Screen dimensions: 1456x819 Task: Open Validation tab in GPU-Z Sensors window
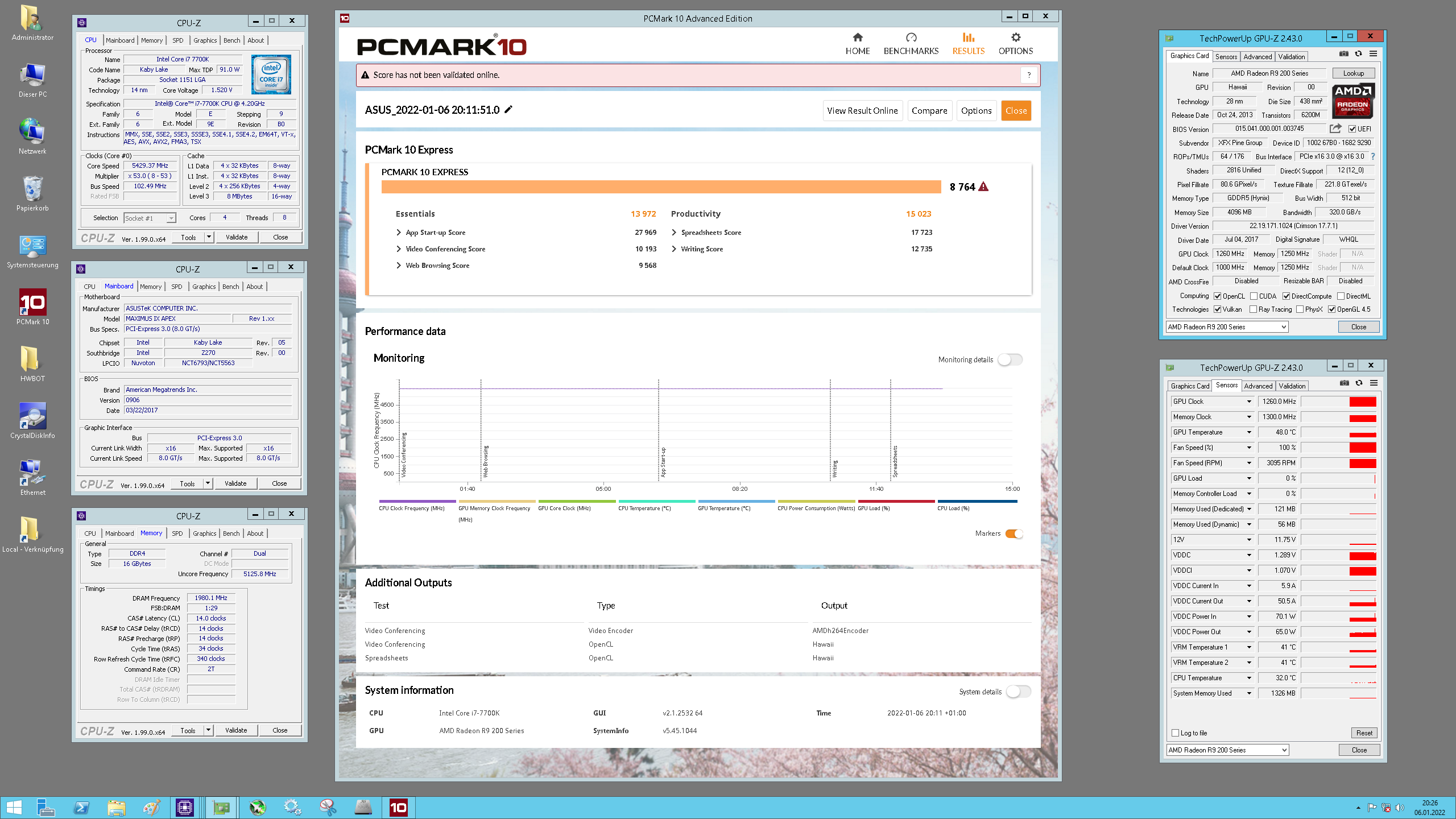pos(1292,386)
